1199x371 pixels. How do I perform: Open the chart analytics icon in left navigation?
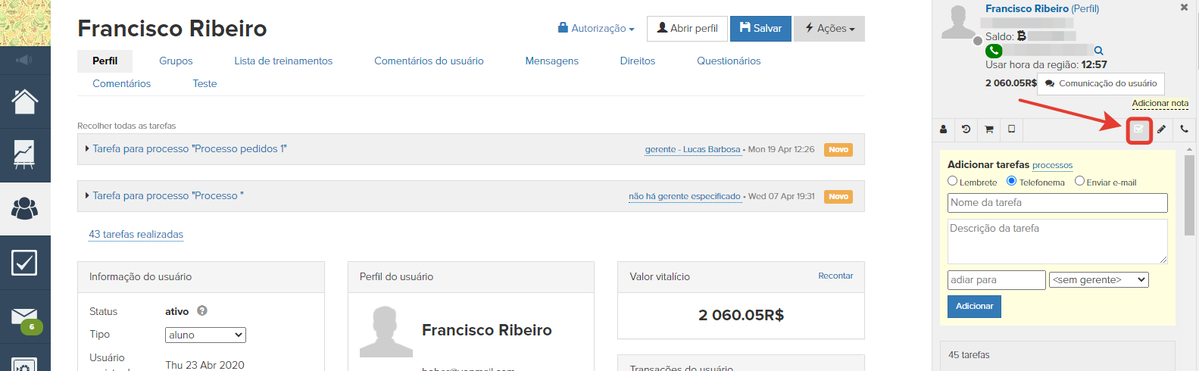[25, 154]
